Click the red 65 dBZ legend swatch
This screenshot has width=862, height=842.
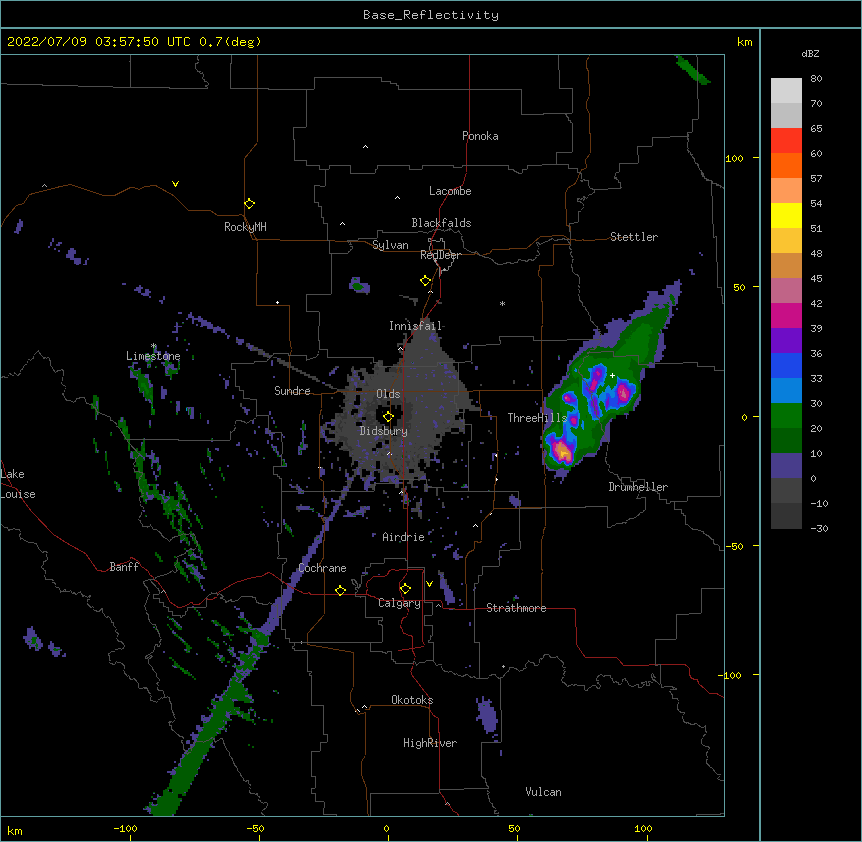coord(786,141)
